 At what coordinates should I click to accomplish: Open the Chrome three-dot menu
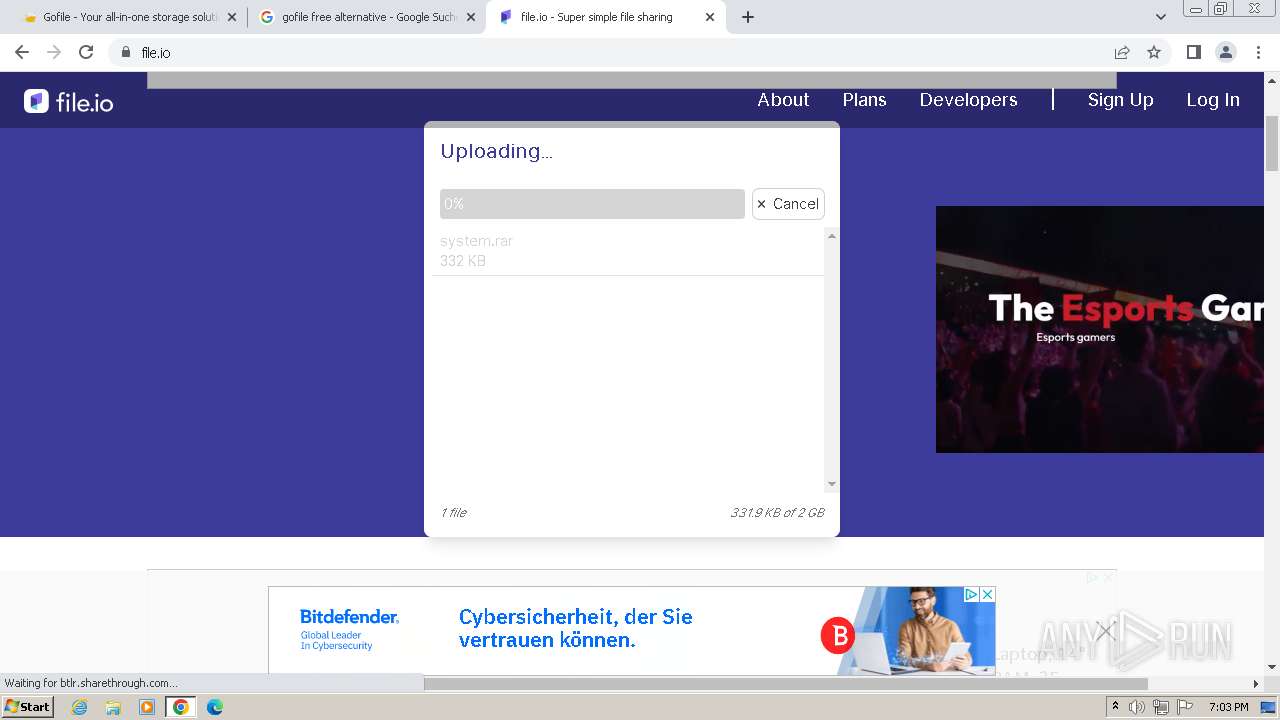(1258, 52)
